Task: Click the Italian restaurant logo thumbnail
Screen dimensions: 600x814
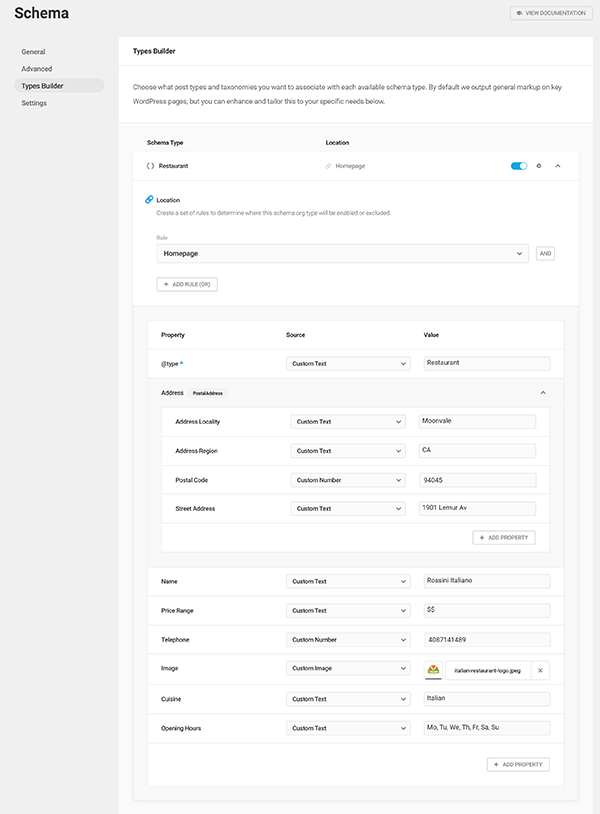Action: pos(434,670)
